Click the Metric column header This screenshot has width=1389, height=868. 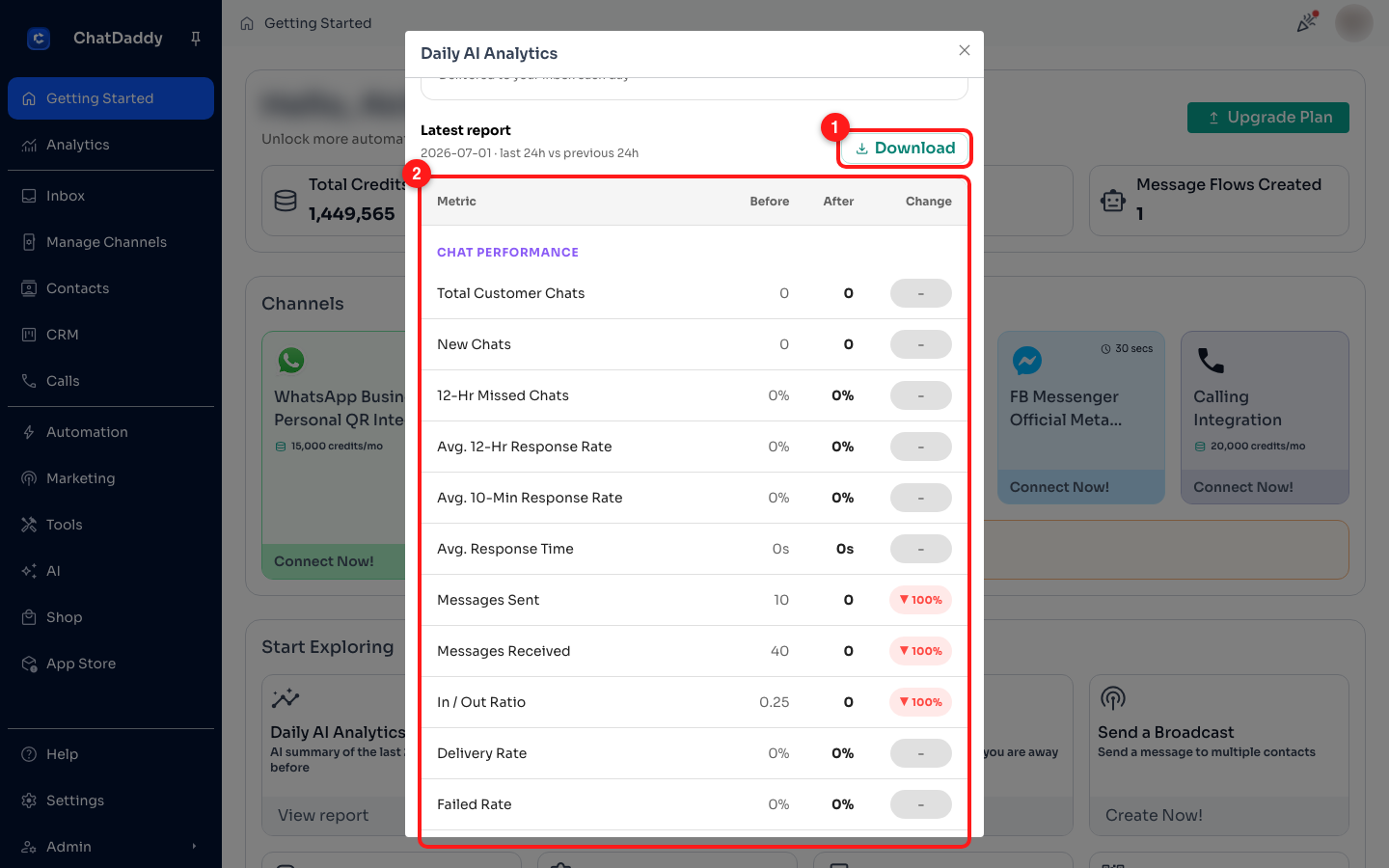pos(456,202)
